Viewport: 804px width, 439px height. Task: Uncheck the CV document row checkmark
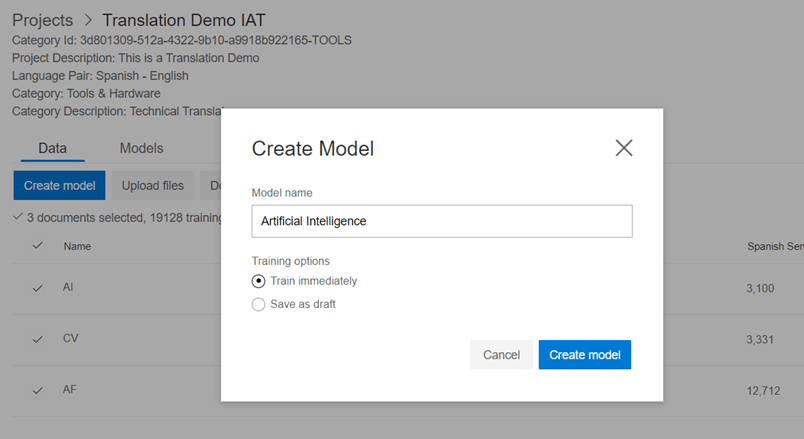(x=37, y=339)
